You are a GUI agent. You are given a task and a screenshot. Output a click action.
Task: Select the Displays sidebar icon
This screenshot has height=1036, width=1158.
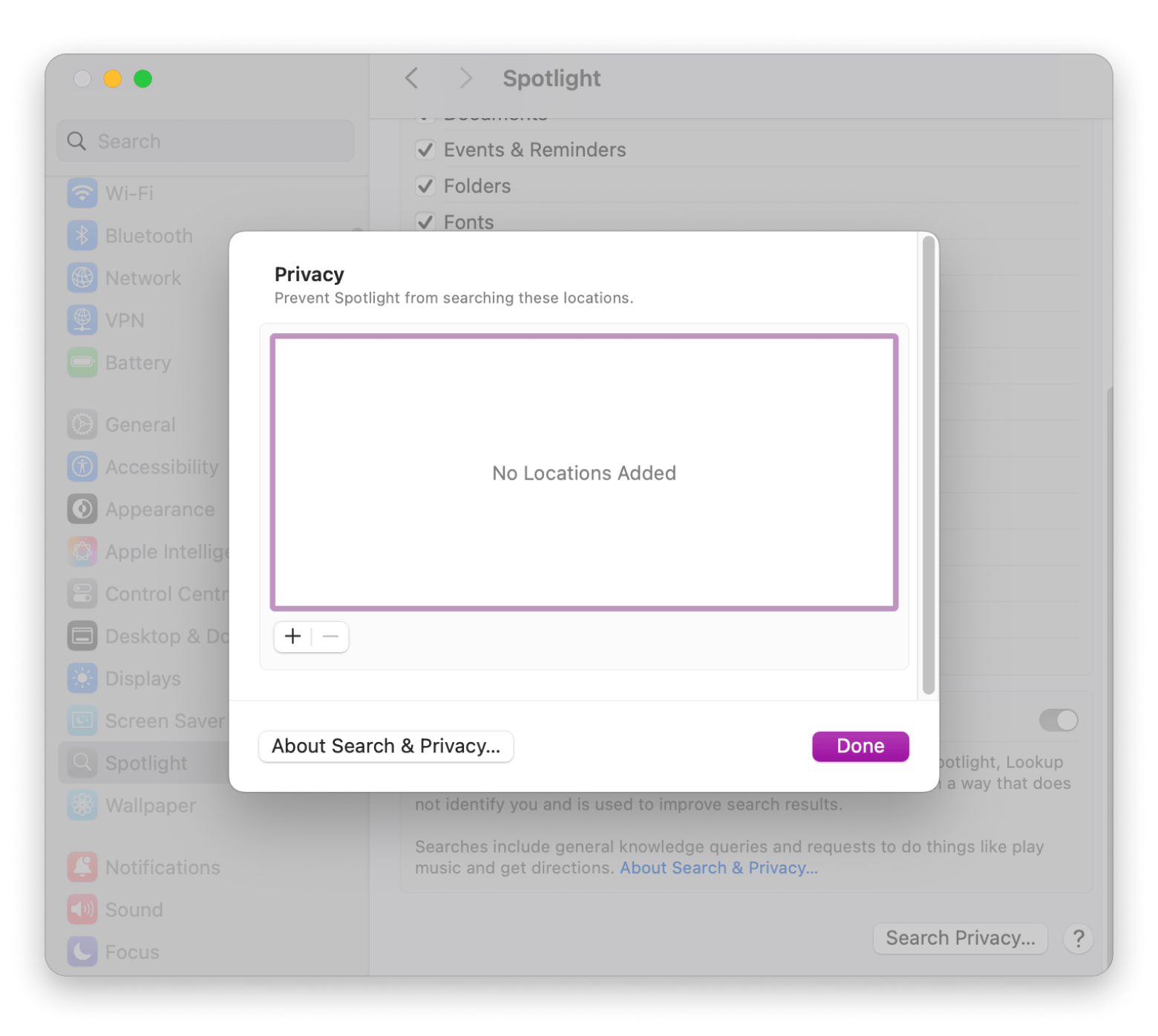pos(82,678)
